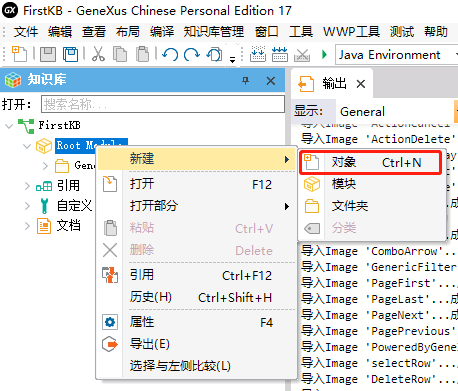Select 模块 in the submenu
The image size is (458, 391).
tap(372, 184)
